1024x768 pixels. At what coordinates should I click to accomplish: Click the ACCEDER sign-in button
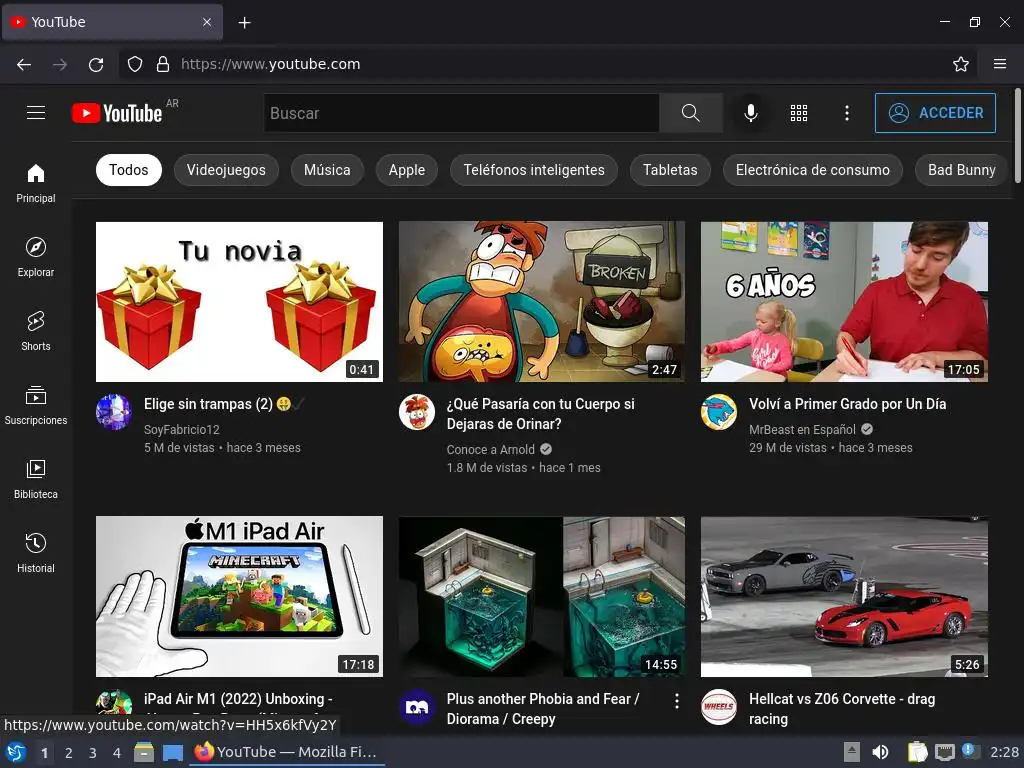point(935,113)
